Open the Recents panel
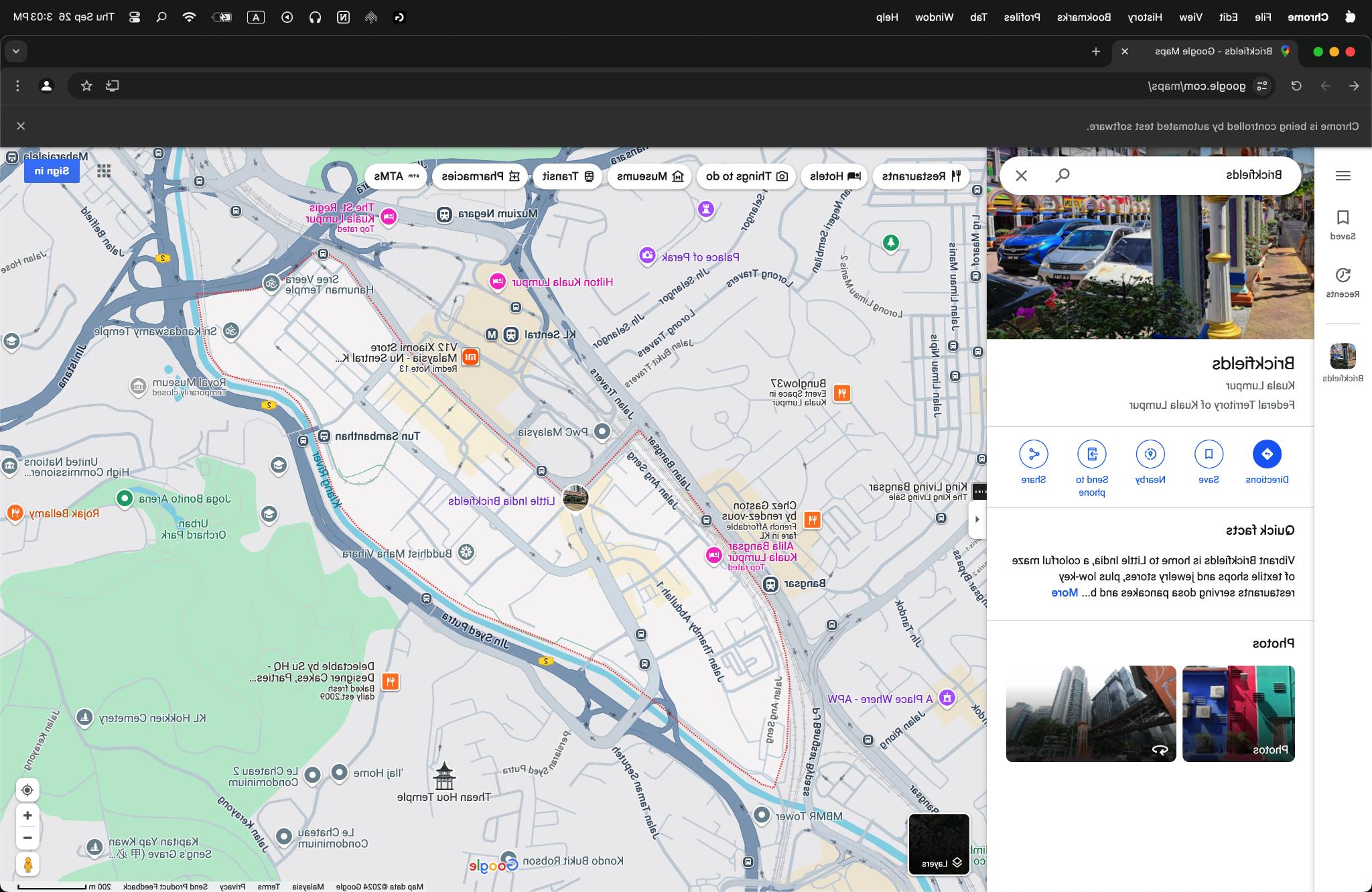The image size is (1372, 892). pyautogui.click(x=1343, y=282)
